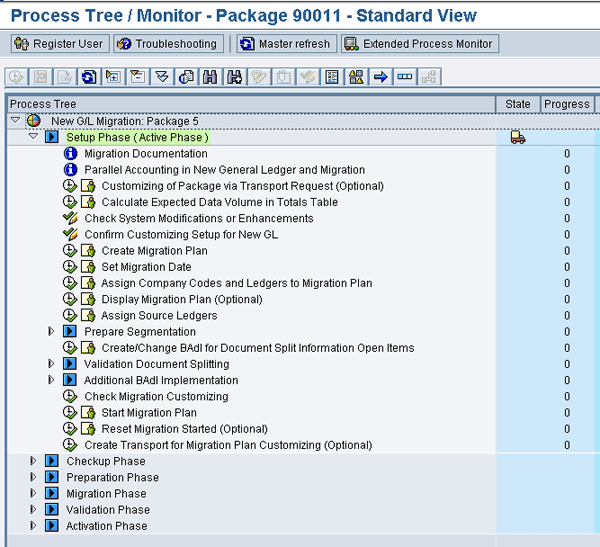
Task: Click the Expand Subtree toolbar icon
Action: pos(113,77)
